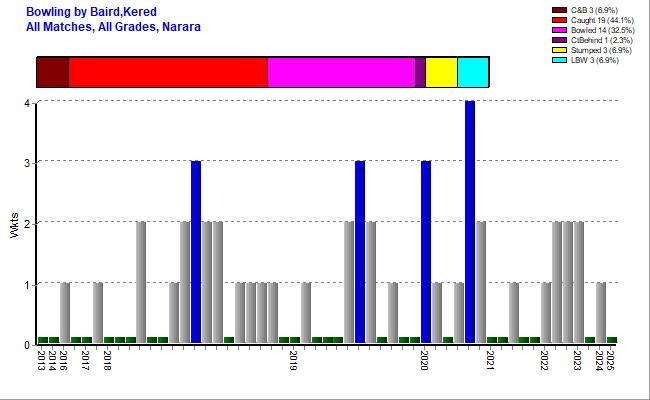Screen dimensions: 650x400
Task: Click the "Wkts" y-axis label
Action: pos(15,226)
